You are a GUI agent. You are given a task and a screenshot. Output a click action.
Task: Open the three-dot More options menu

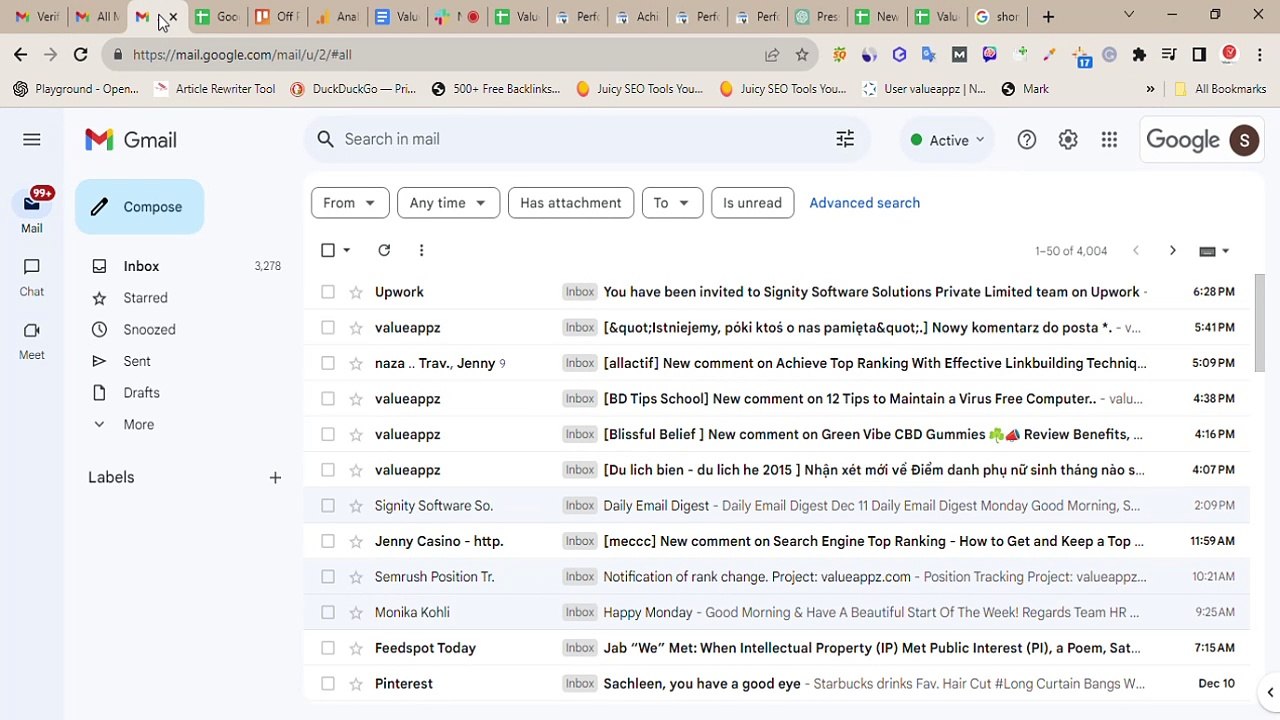click(x=421, y=250)
